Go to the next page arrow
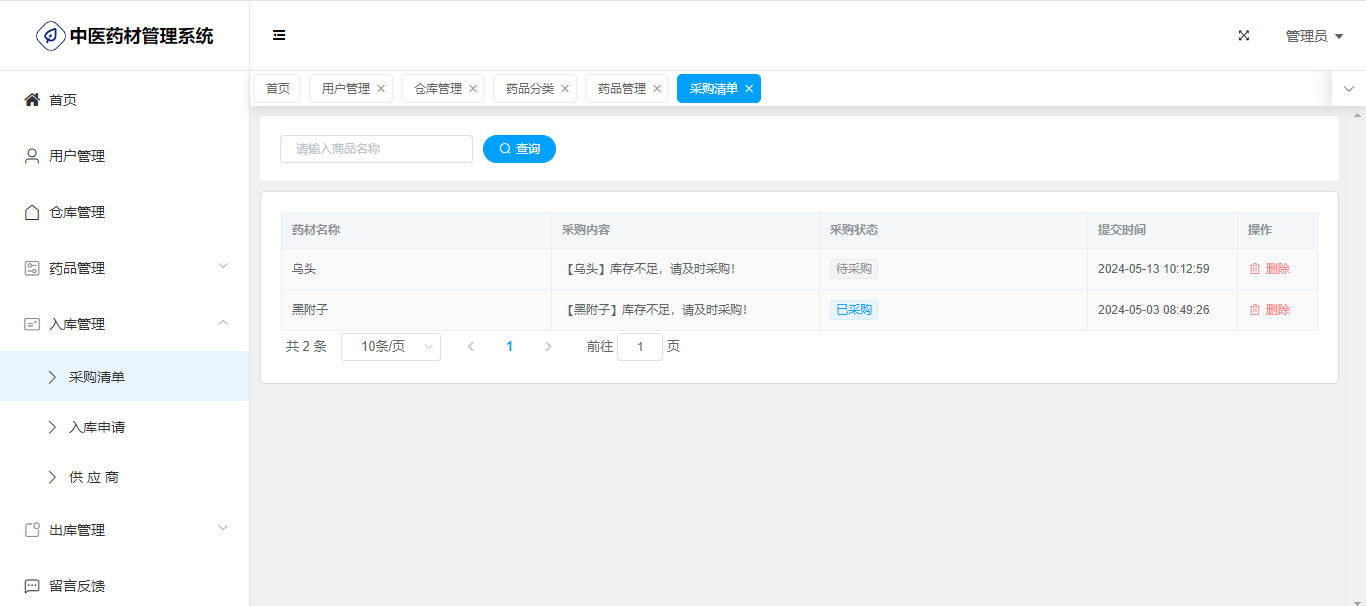This screenshot has width=1366, height=606. tap(548, 347)
